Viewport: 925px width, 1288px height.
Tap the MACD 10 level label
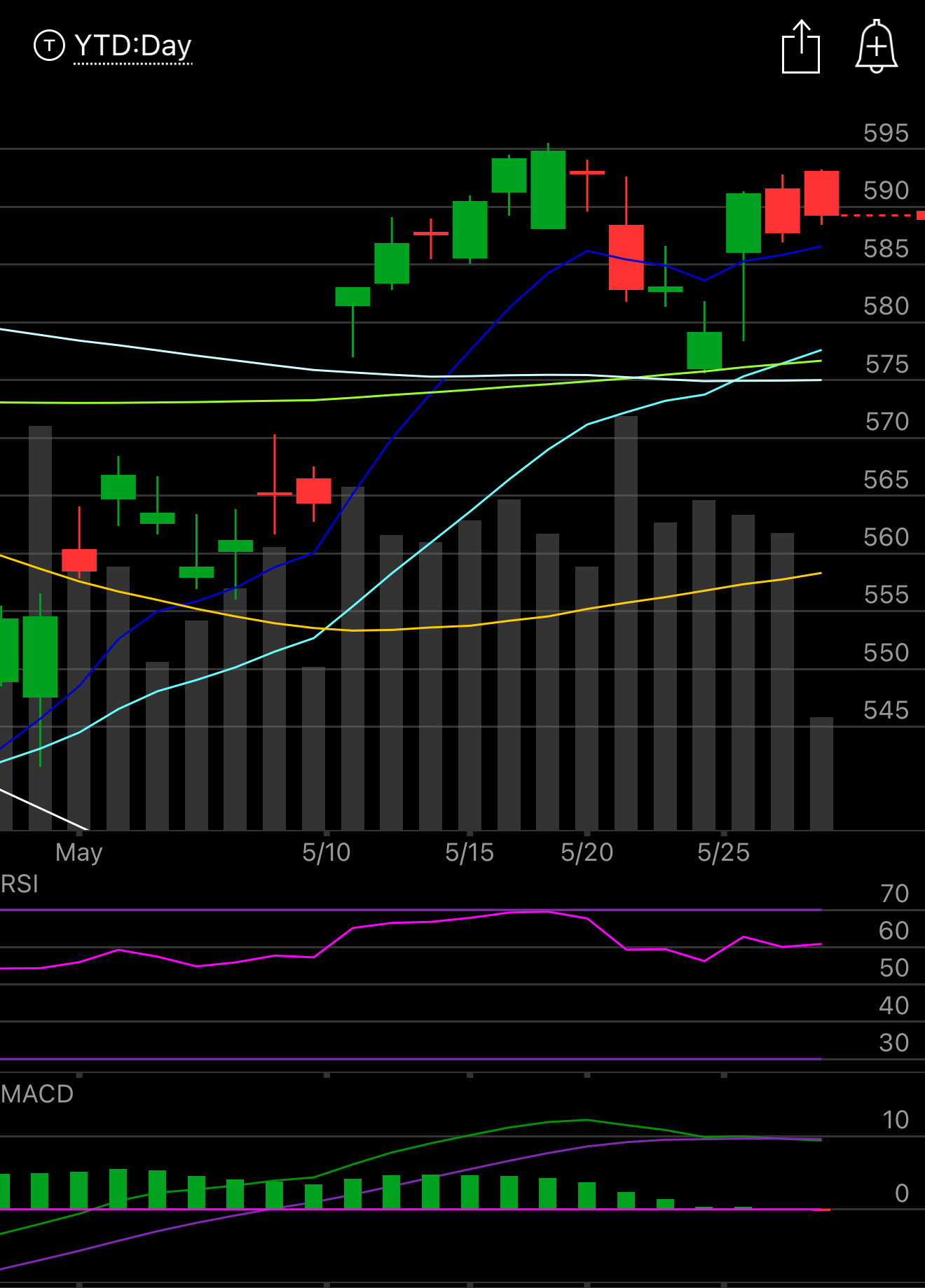point(896,1120)
